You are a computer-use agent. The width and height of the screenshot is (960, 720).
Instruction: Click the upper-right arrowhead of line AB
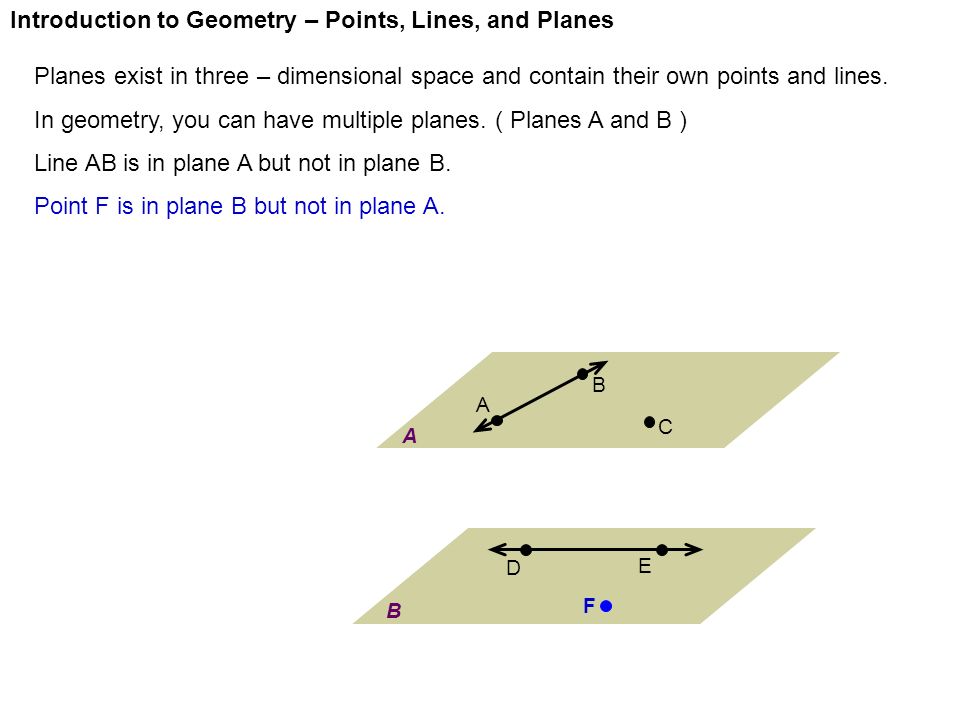coord(598,366)
